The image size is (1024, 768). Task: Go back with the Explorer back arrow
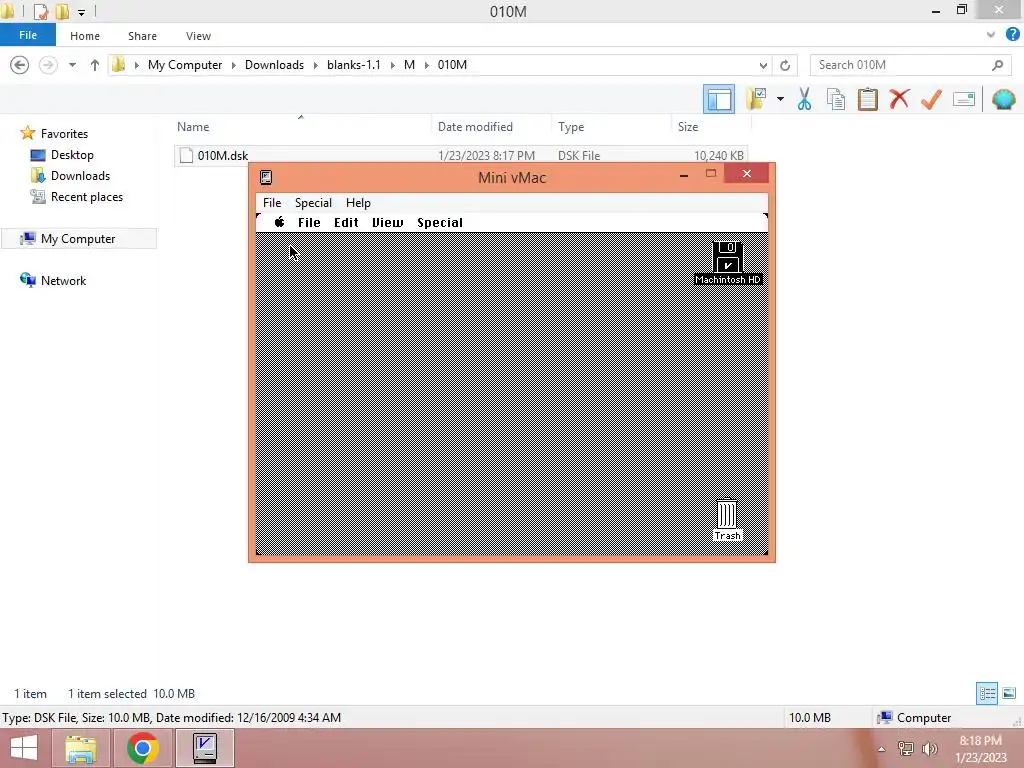coord(20,65)
